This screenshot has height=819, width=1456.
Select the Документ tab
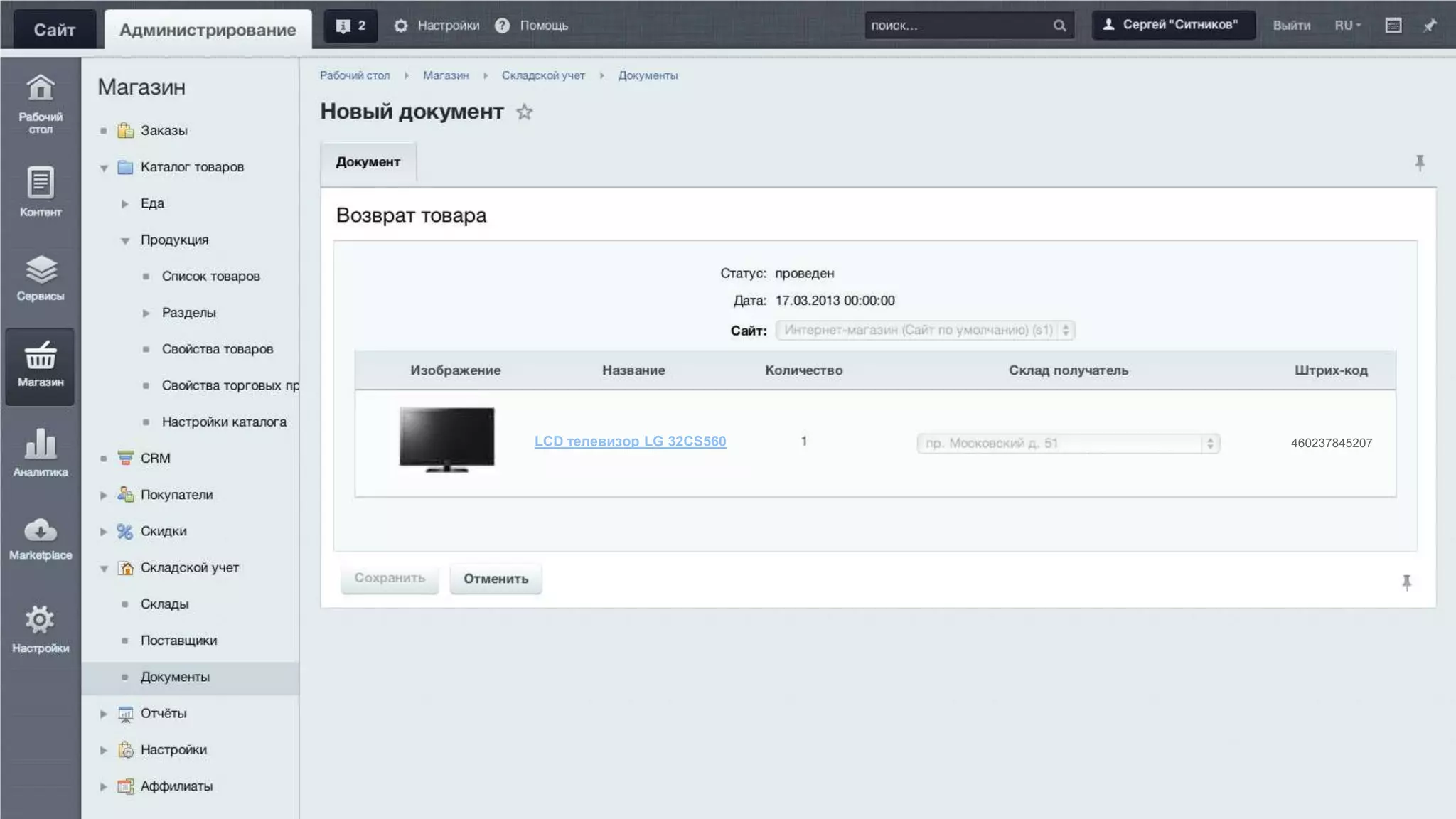click(x=368, y=162)
